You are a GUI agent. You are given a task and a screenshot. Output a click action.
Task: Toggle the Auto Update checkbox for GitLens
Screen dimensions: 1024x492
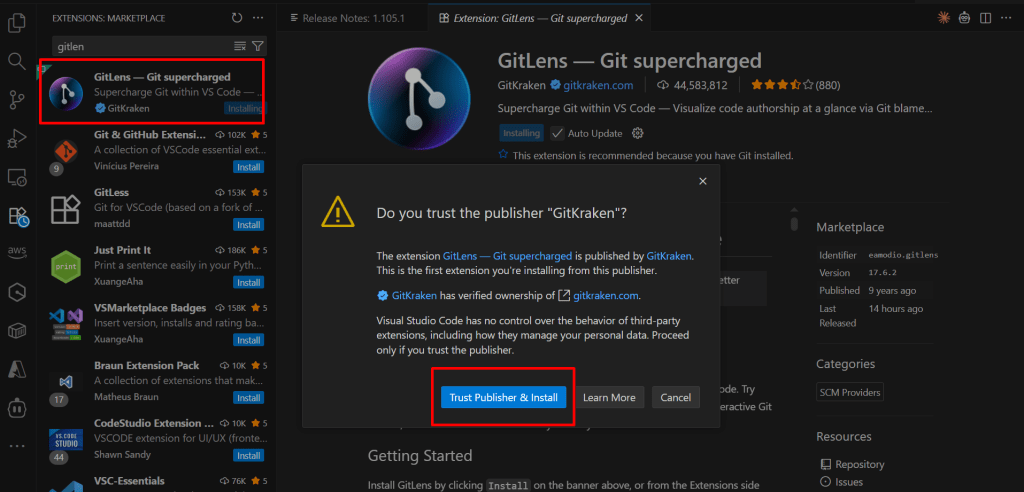[x=558, y=133]
